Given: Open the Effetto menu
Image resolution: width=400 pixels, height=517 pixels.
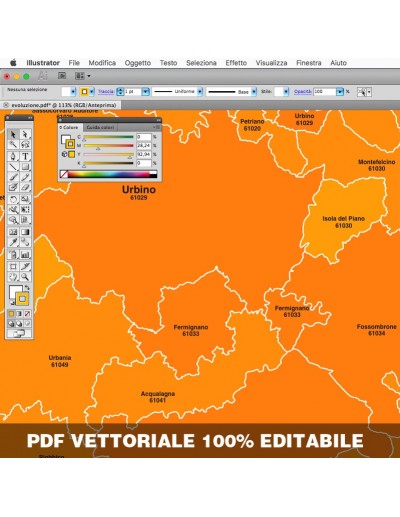Looking at the screenshot, I should click(x=236, y=63).
